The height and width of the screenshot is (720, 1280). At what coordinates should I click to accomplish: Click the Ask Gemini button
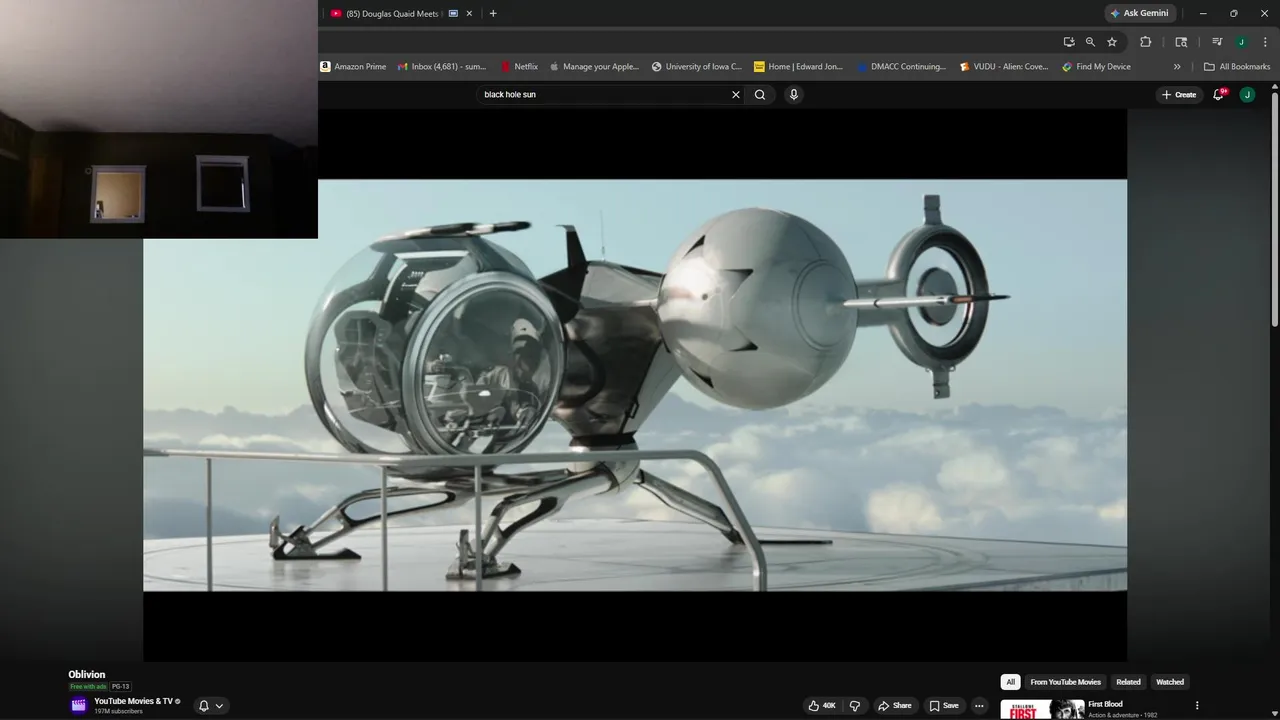pyautogui.click(x=1139, y=13)
